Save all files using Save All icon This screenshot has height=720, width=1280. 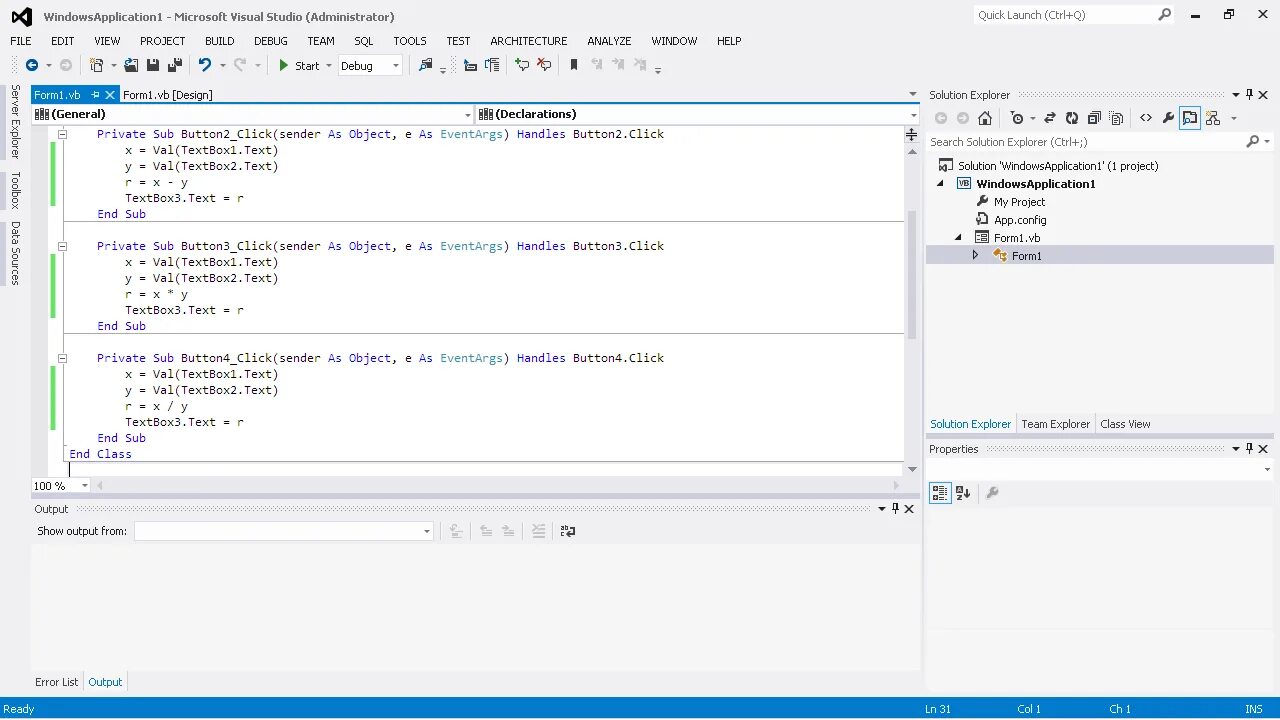point(174,65)
